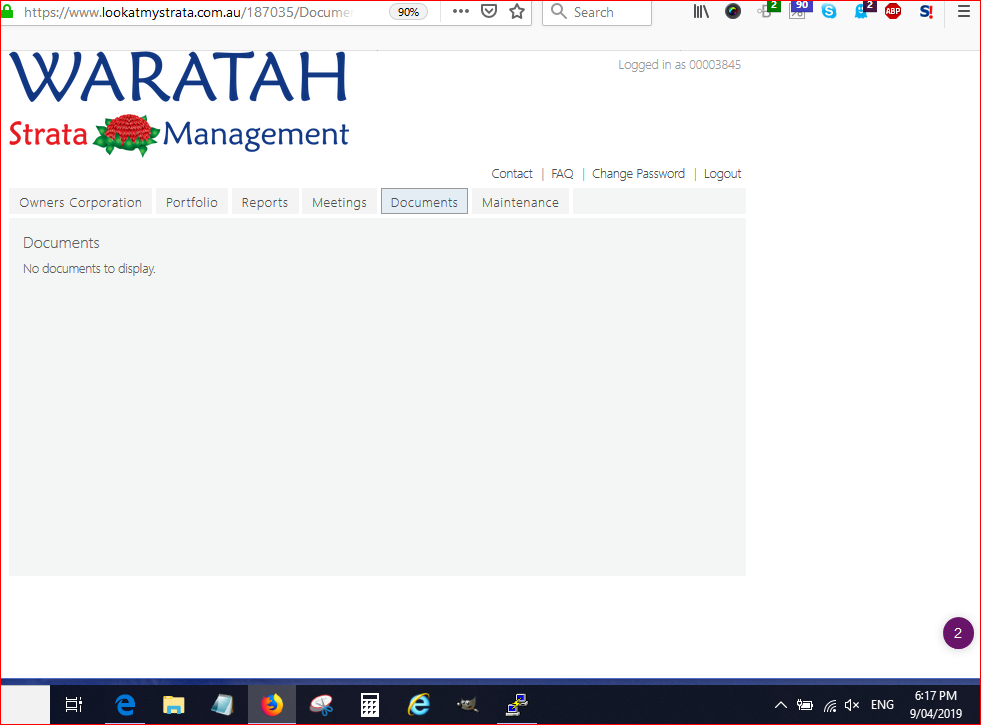This screenshot has width=981, height=725.
Task: Bookmark this page with the star icon
Action: point(517,11)
